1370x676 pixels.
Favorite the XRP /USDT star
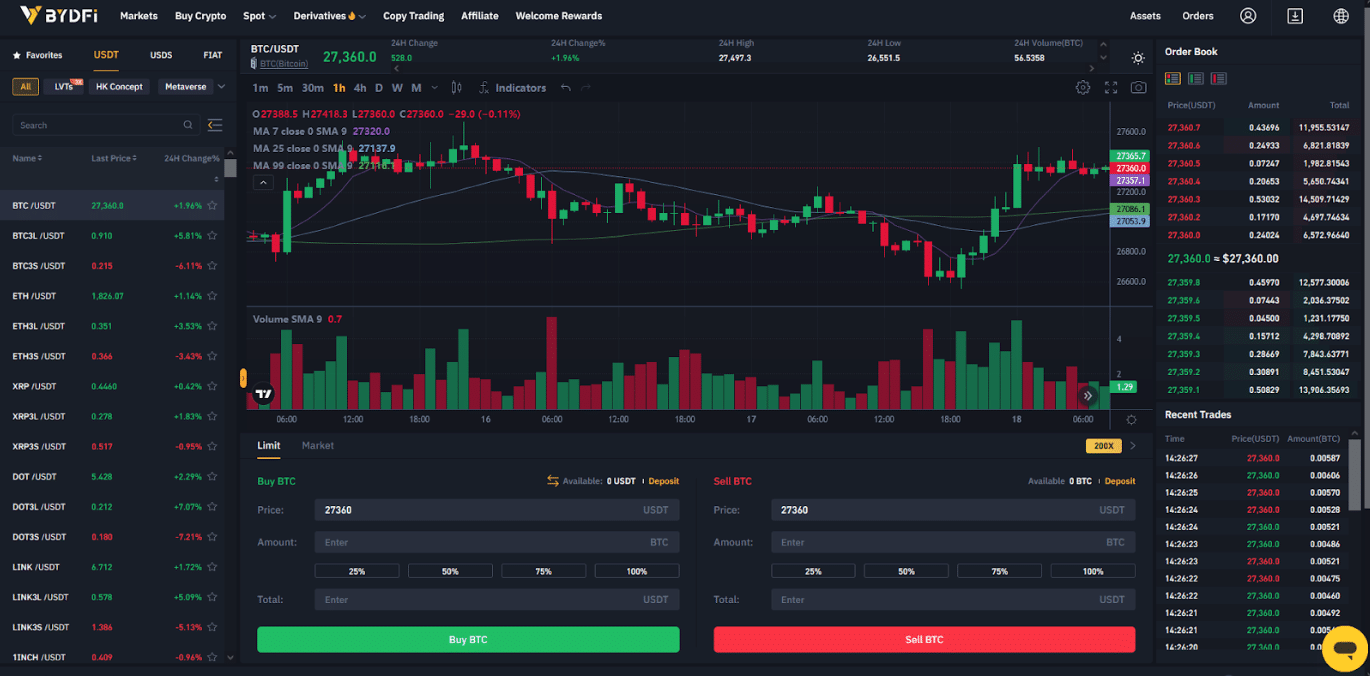tap(212, 386)
